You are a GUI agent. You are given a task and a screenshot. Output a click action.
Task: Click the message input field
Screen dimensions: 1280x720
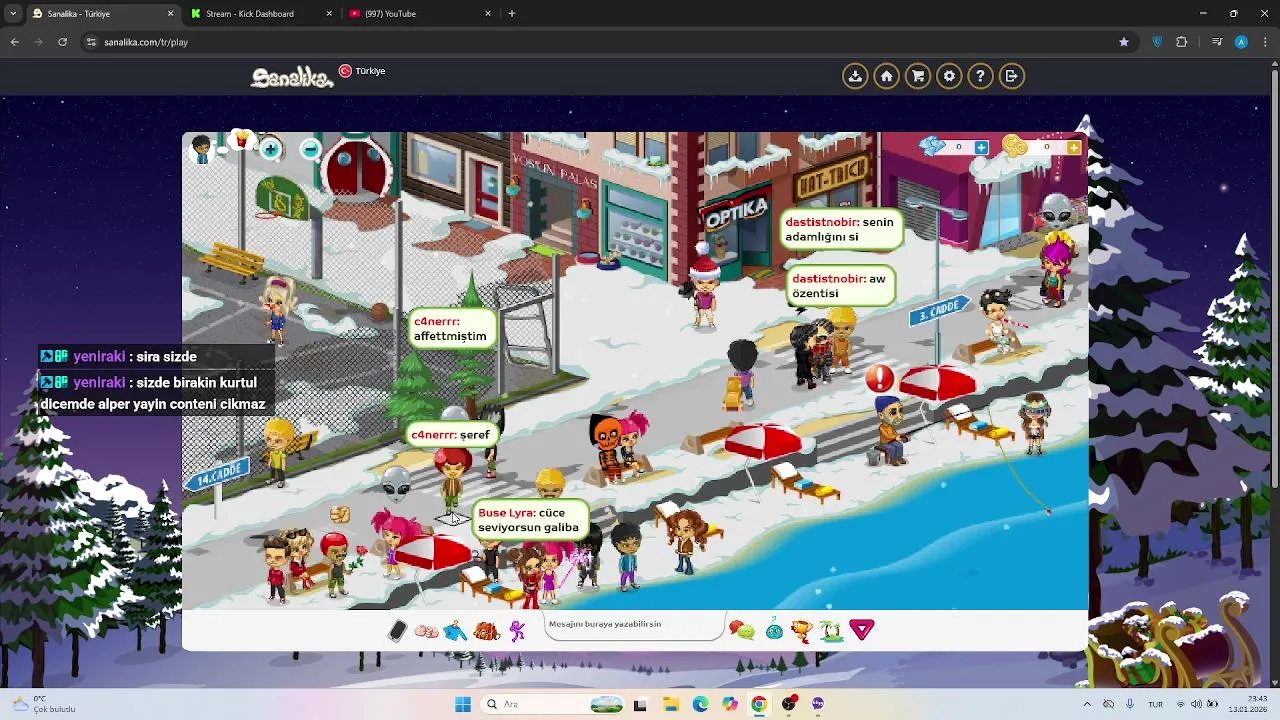635,627
